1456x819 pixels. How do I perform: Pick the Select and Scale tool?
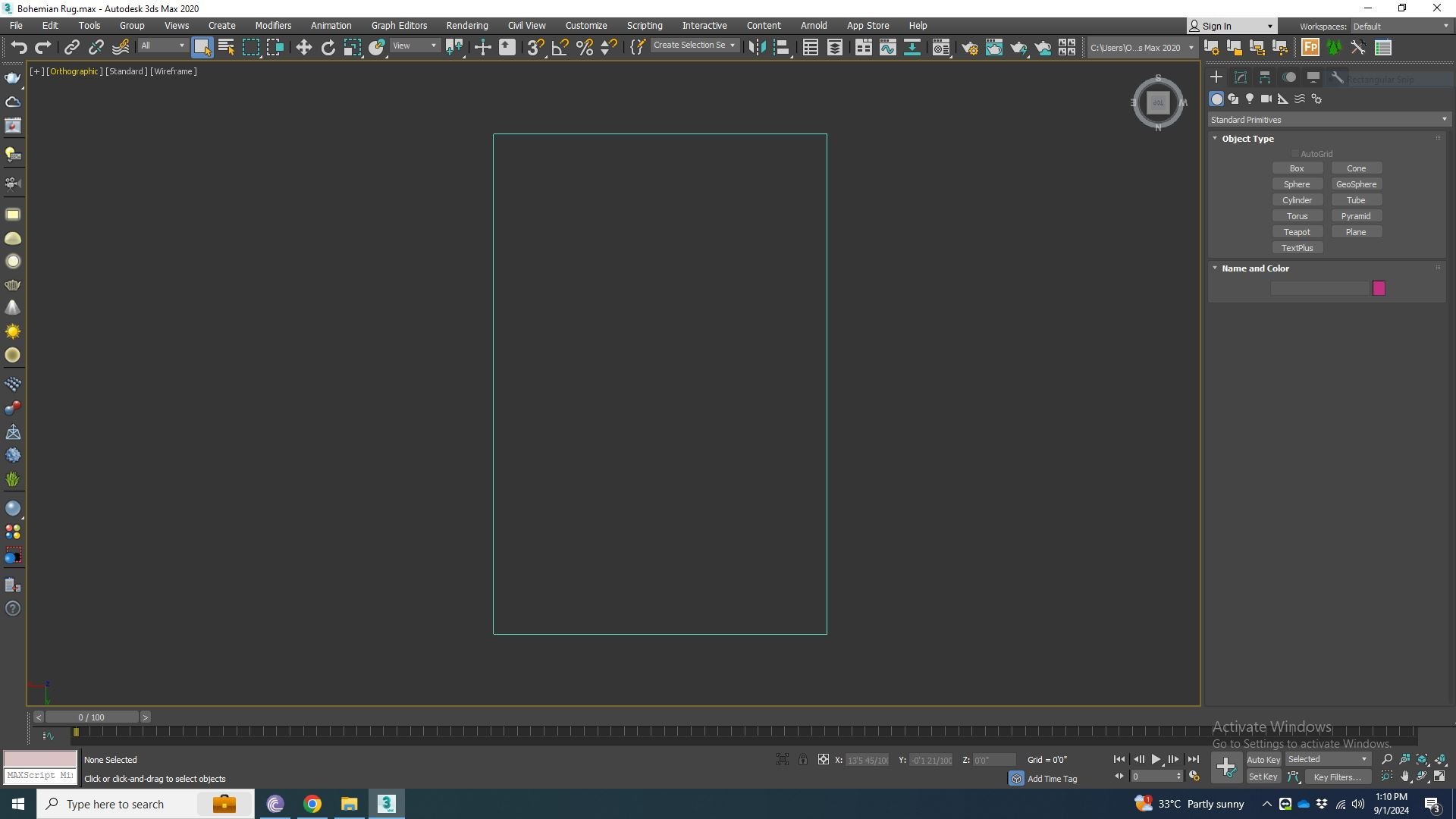[x=353, y=47]
